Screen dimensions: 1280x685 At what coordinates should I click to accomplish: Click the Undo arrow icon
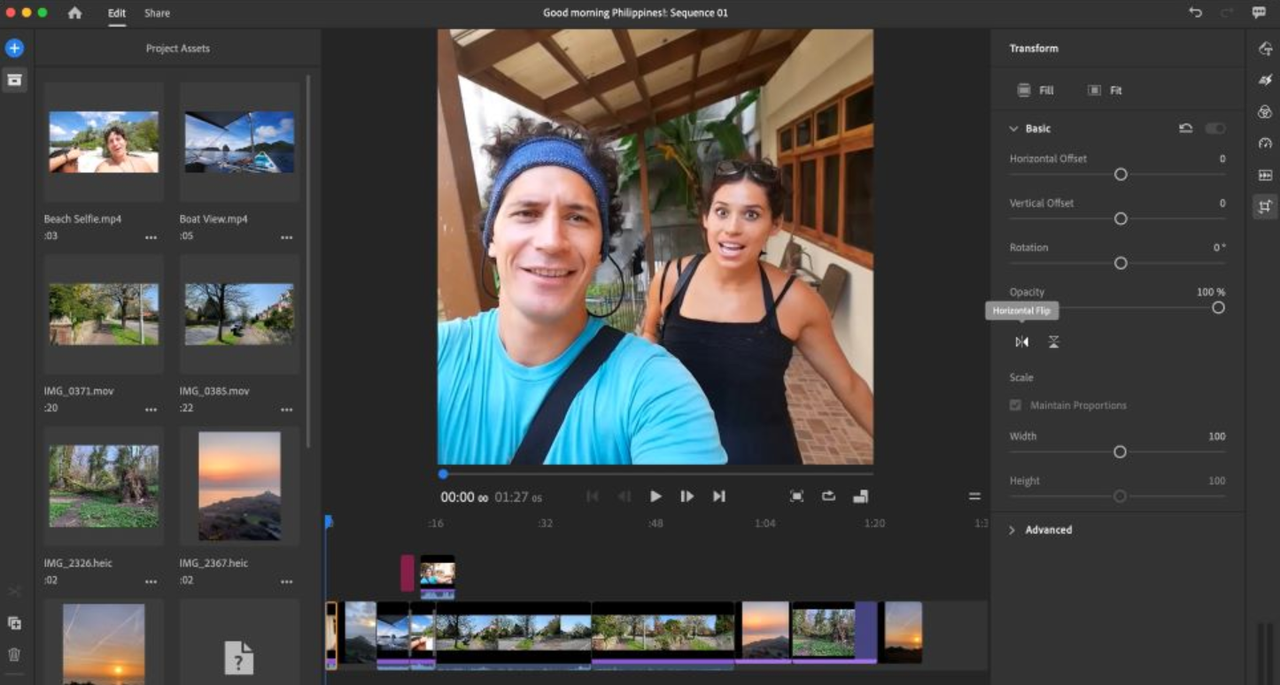(1195, 13)
